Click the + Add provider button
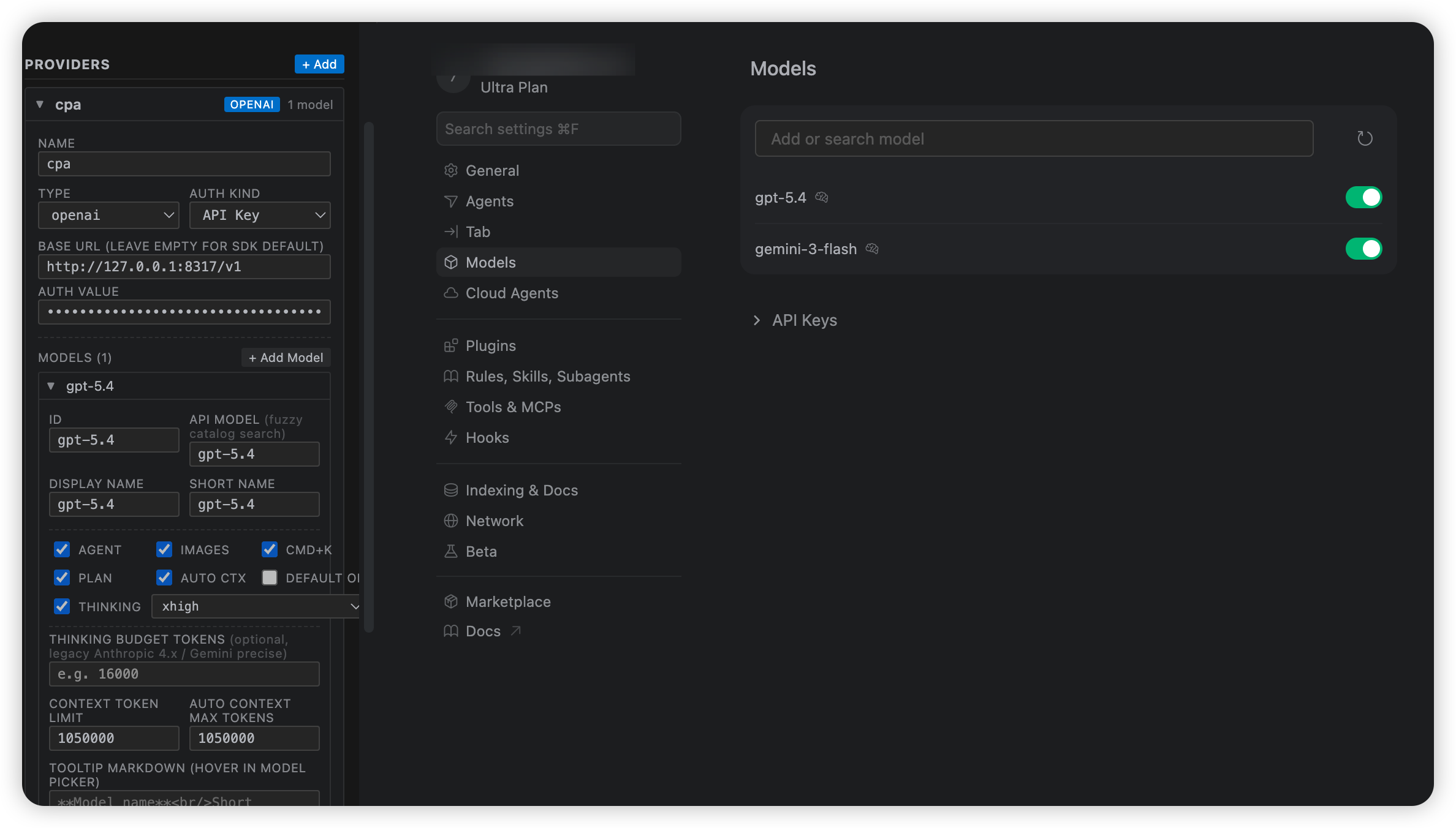 [x=319, y=64]
